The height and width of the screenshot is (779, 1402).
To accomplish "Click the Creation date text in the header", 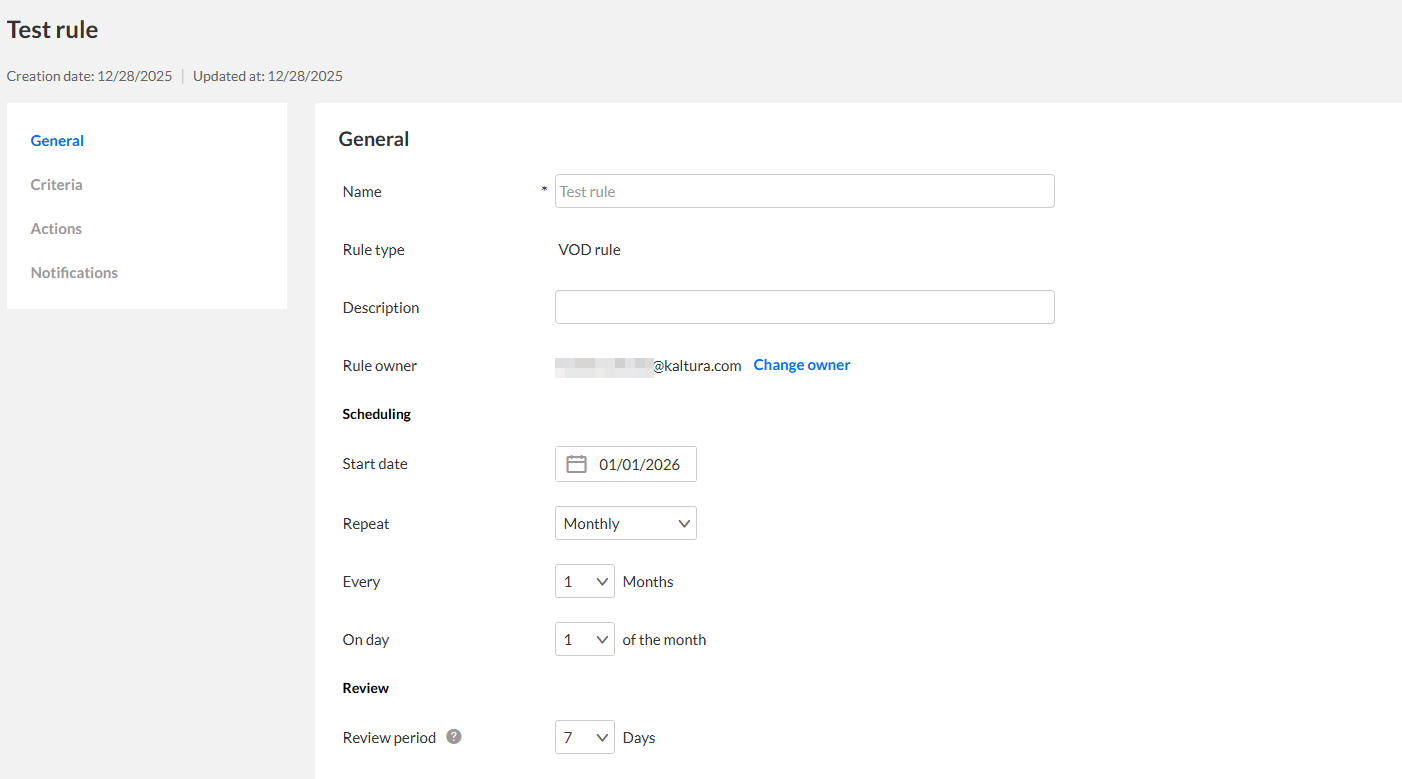I will (x=89, y=76).
